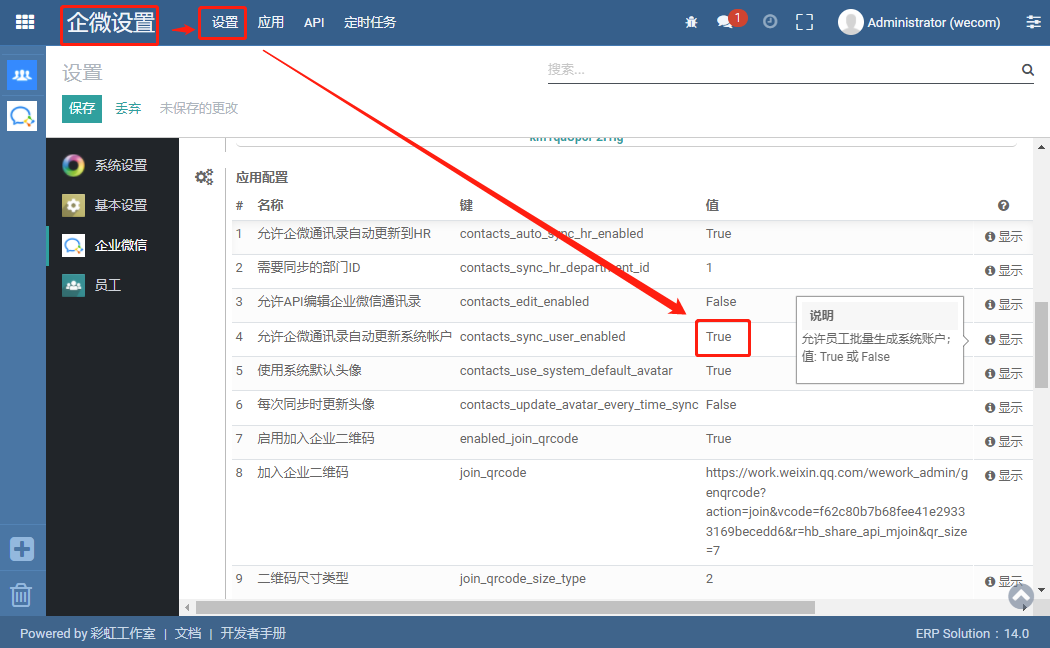Click the 每次同步时更新头像 name cell

316,405
